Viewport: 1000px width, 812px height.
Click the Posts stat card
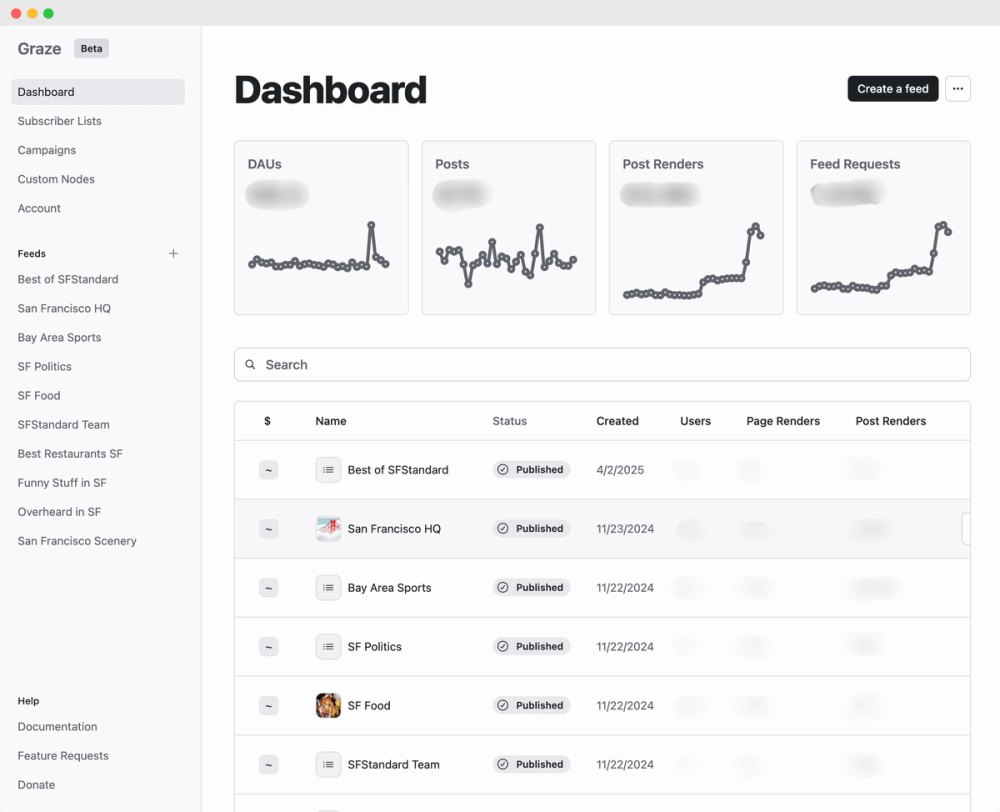509,228
